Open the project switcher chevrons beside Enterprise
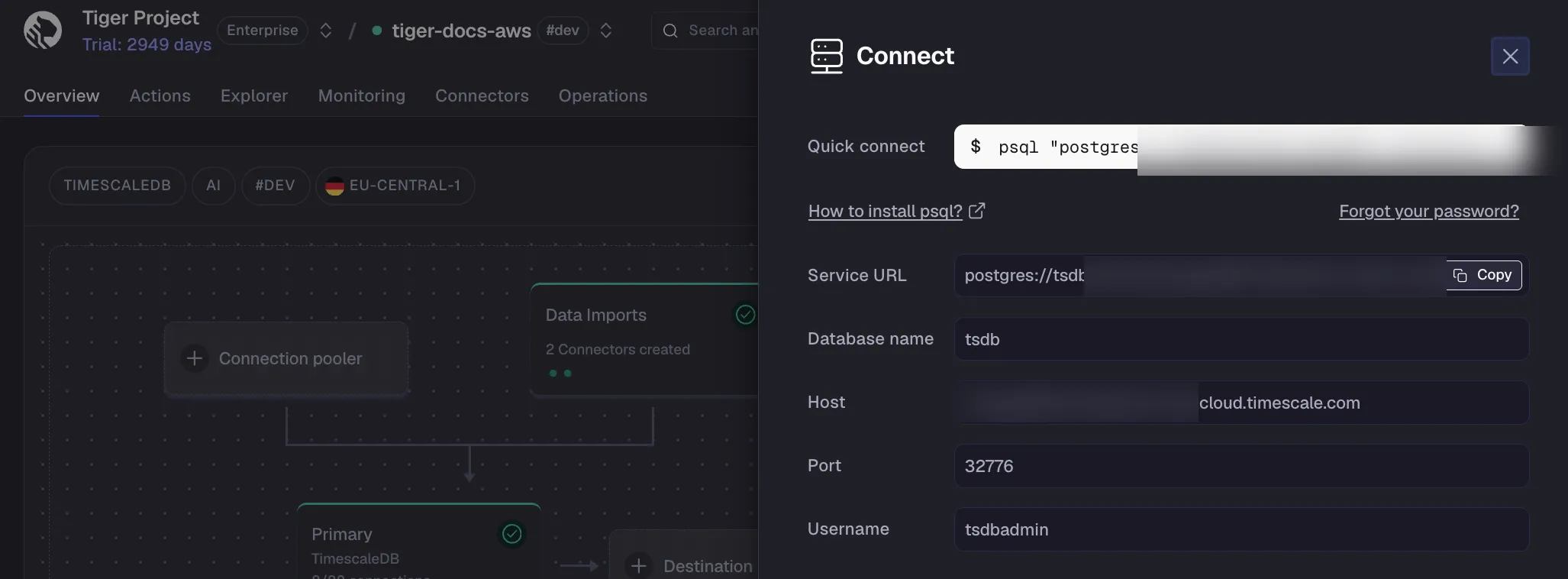Screen dimensions: 1568x579 click(326, 31)
